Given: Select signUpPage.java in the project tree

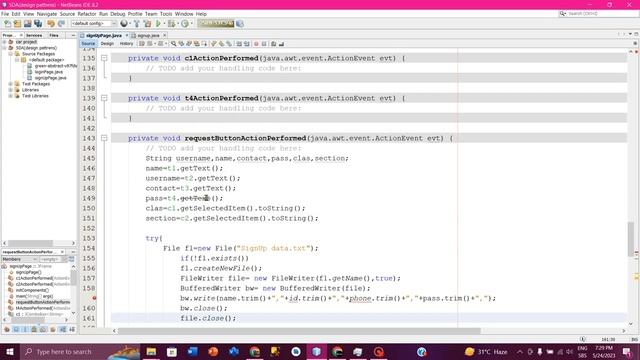Looking at the screenshot, I should (x=50, y=78).
